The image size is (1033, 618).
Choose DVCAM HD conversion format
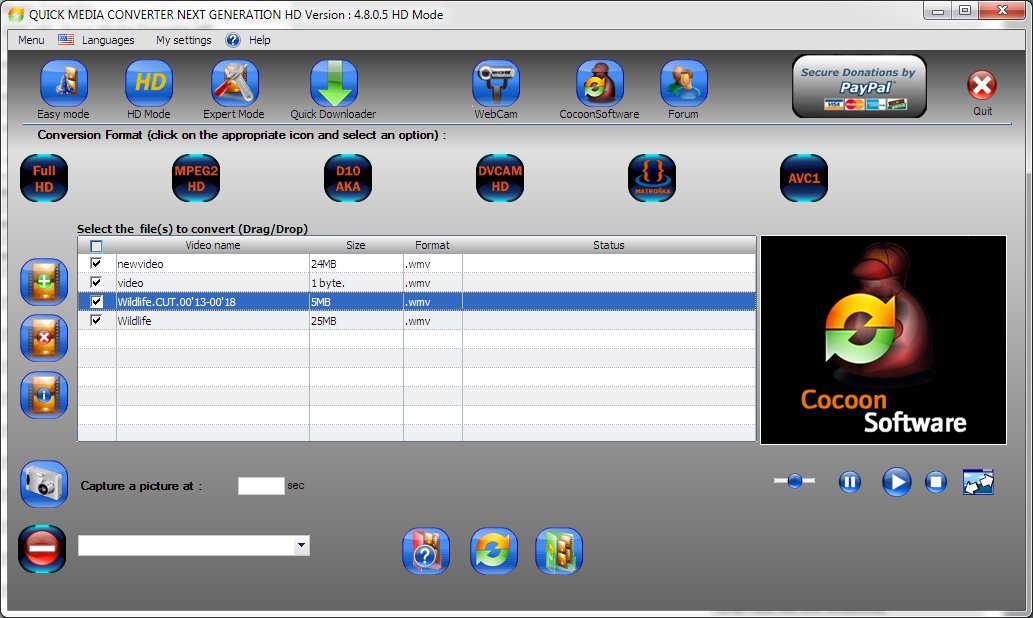click(x=500, y=178)
